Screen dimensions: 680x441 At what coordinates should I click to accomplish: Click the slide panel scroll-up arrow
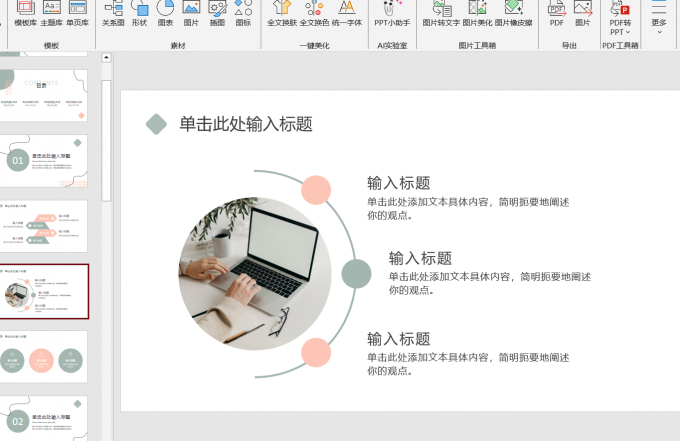click(x=106, y=58)
